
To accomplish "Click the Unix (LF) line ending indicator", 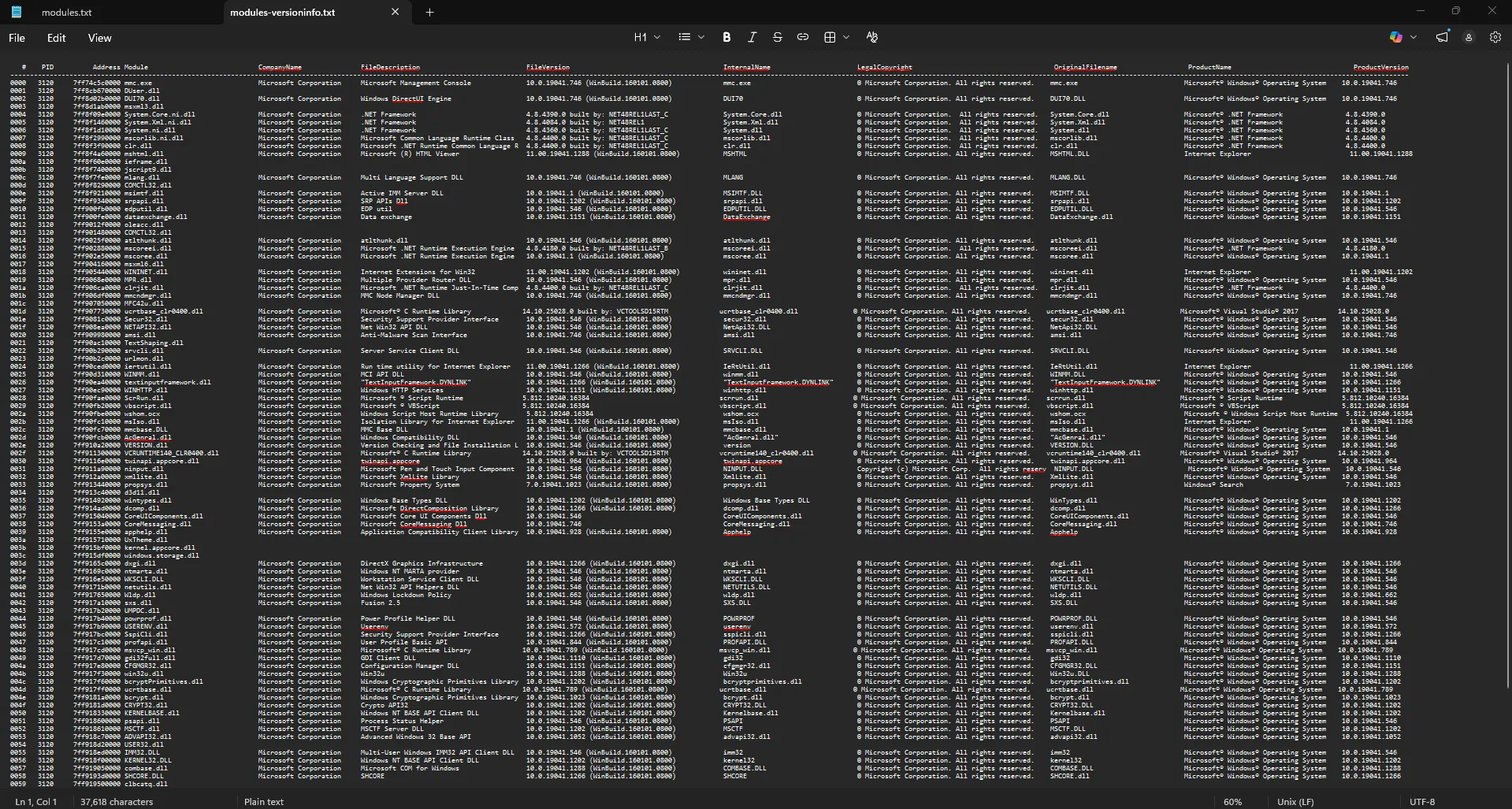I will tap(1295, 801).
